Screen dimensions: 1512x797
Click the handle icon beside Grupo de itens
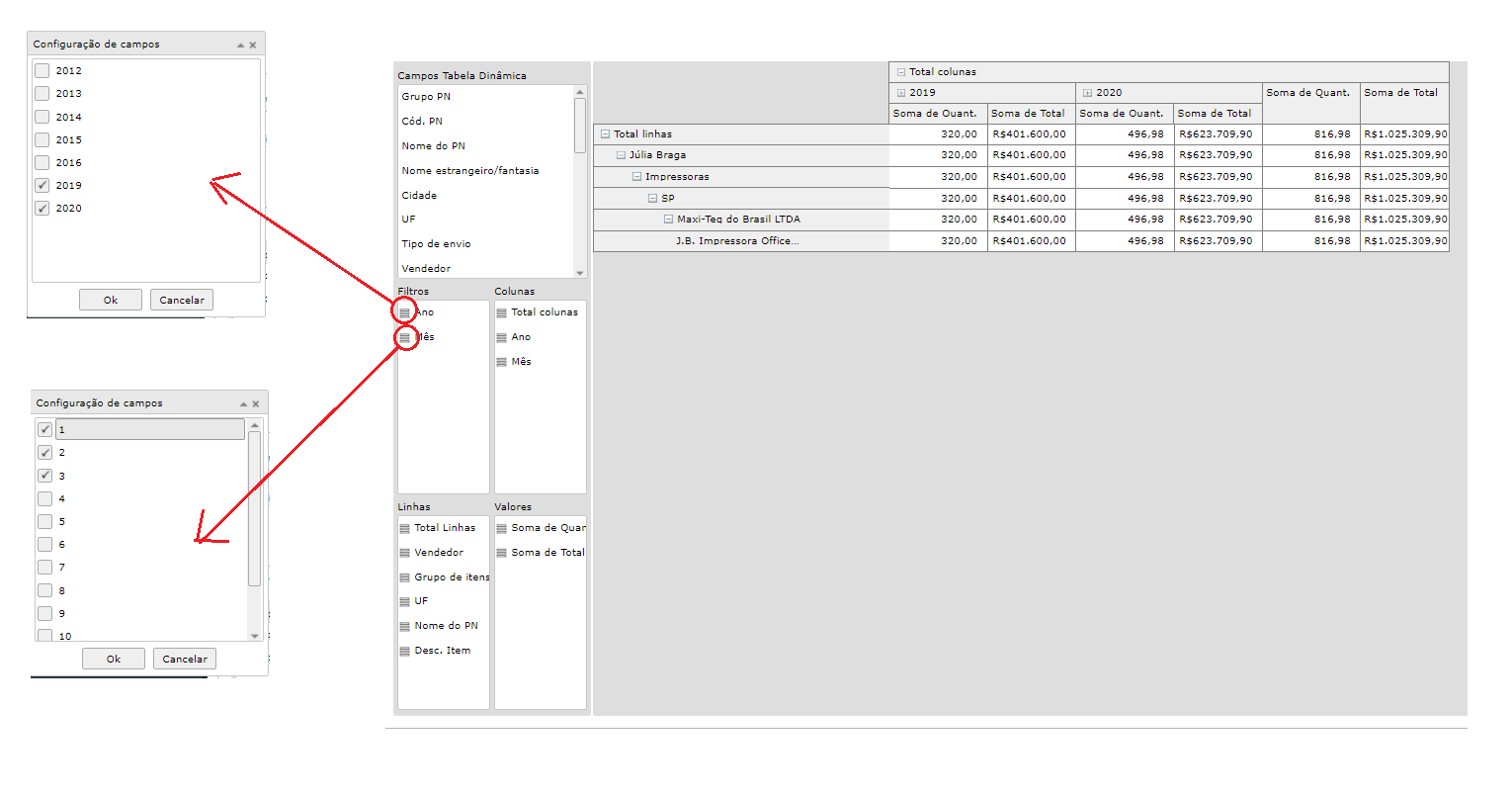point(404,577)
